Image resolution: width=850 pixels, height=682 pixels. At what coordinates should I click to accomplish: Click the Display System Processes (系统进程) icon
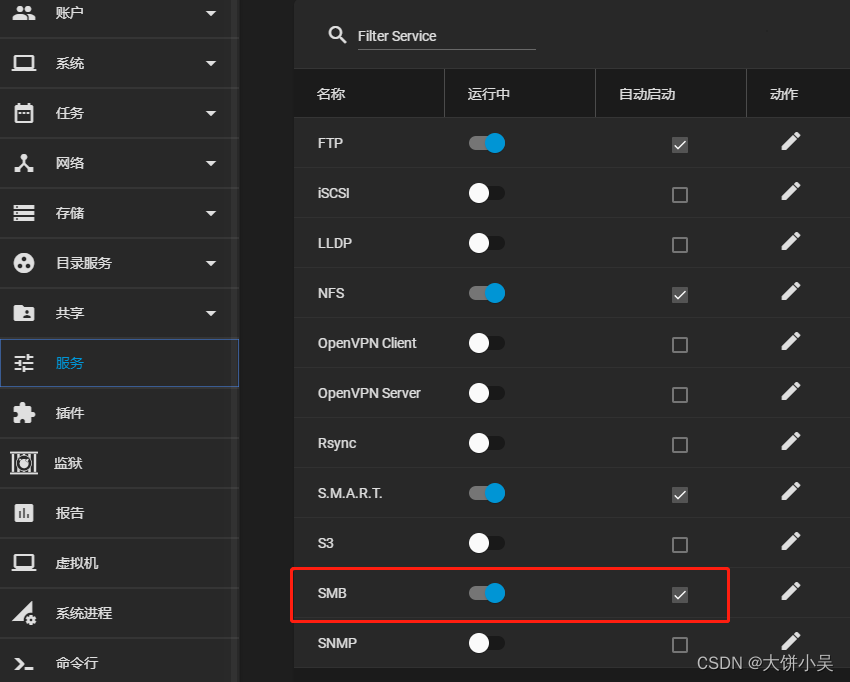[24, 613]
